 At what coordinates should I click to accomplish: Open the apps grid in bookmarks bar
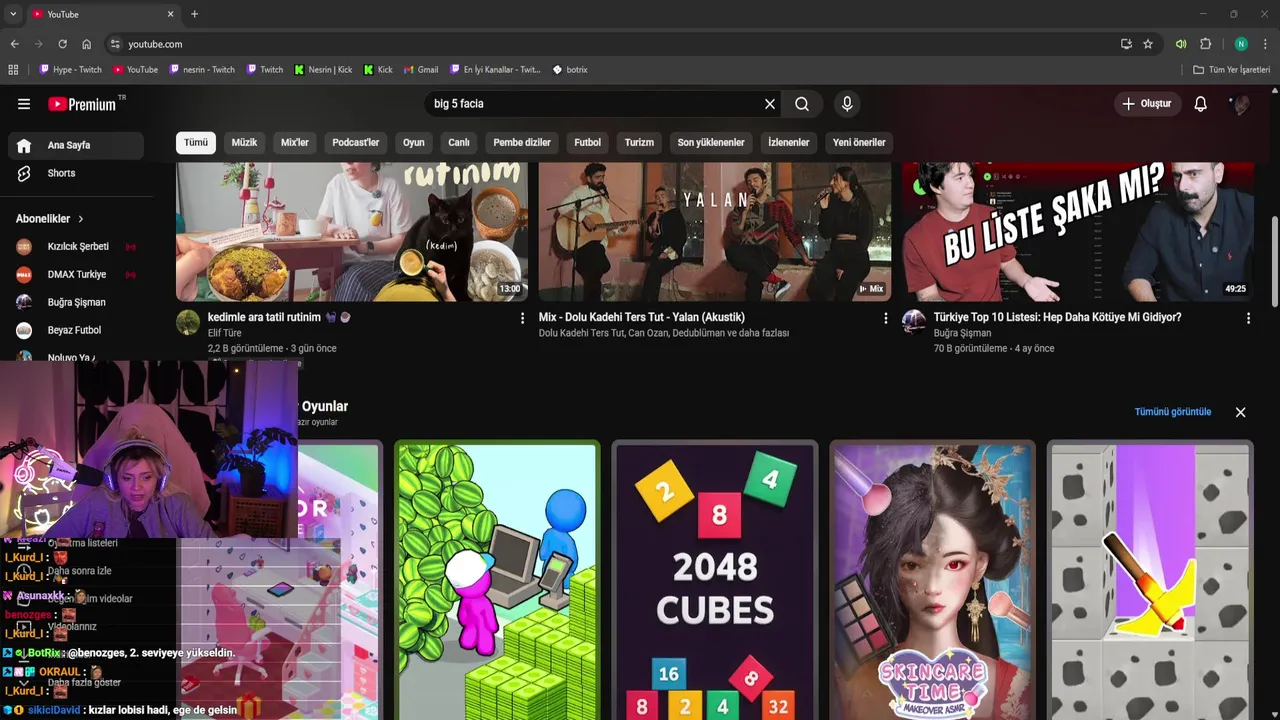13,70
